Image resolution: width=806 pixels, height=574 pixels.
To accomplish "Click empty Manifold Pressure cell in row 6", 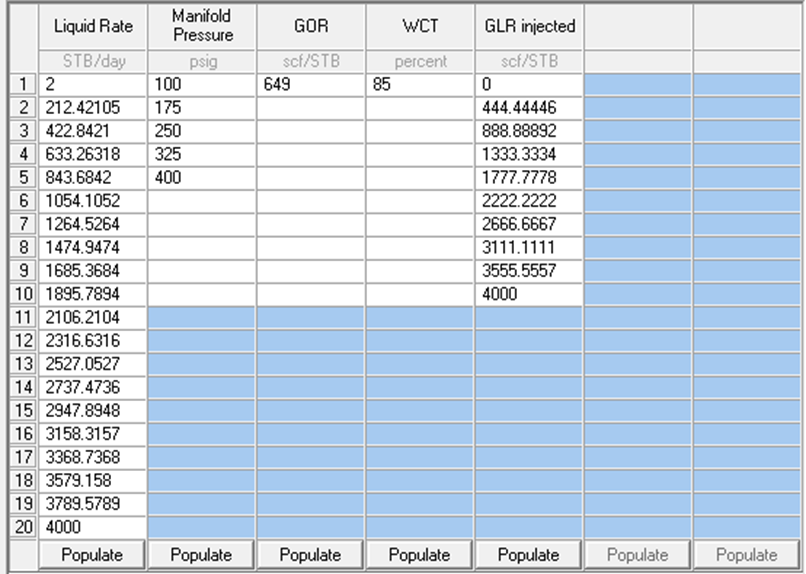I will click(x=202, y=201).
